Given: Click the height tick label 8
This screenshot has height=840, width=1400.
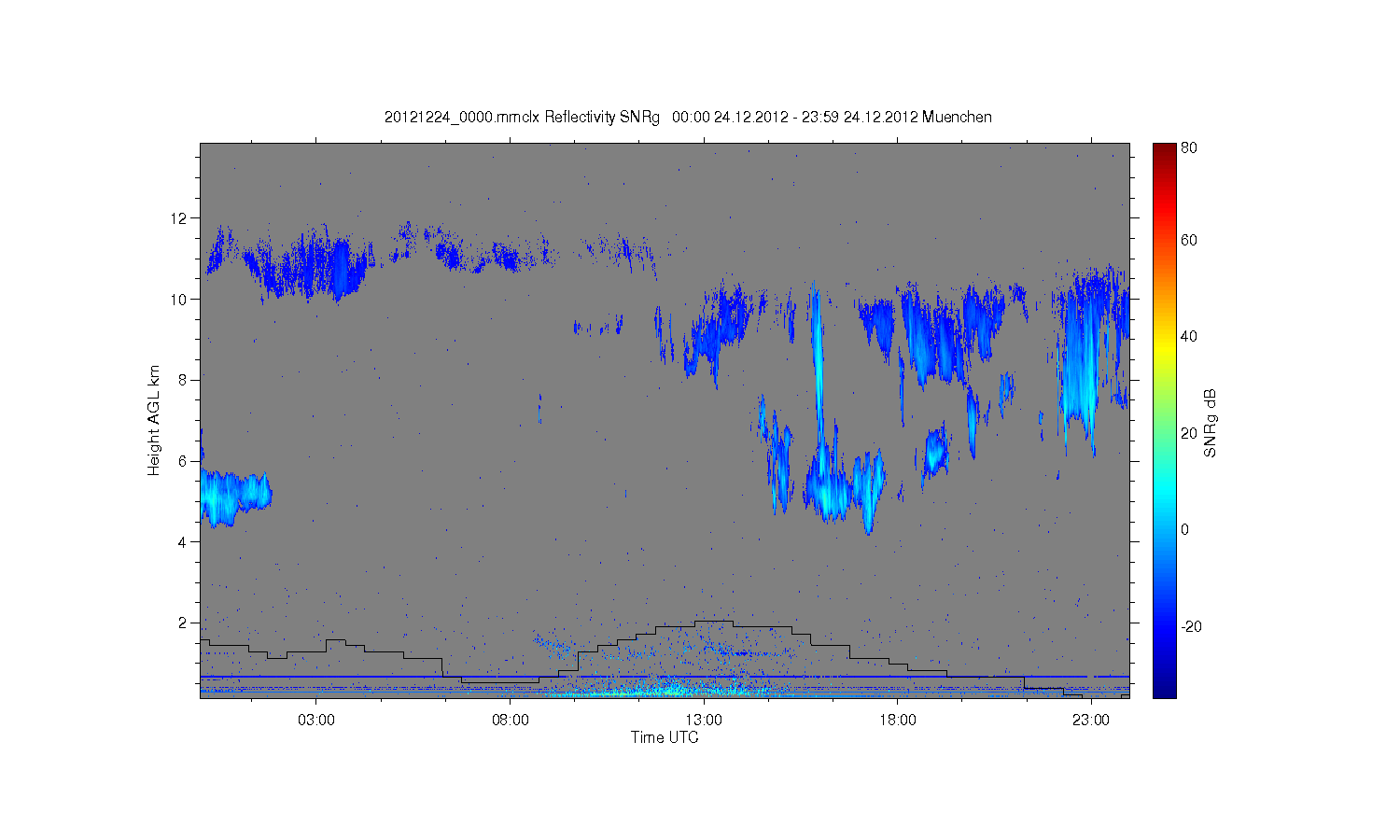Looking at the screenshot, I should coord(183,380).
